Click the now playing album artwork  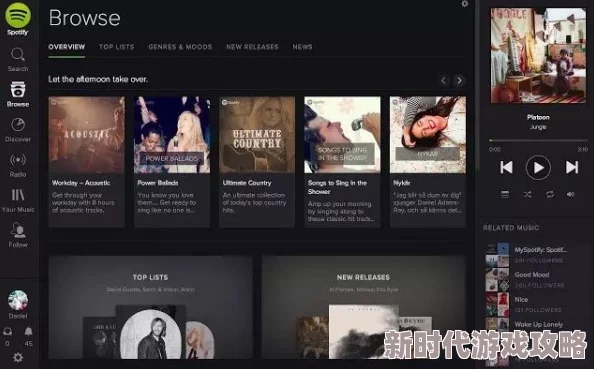(538, 56)
